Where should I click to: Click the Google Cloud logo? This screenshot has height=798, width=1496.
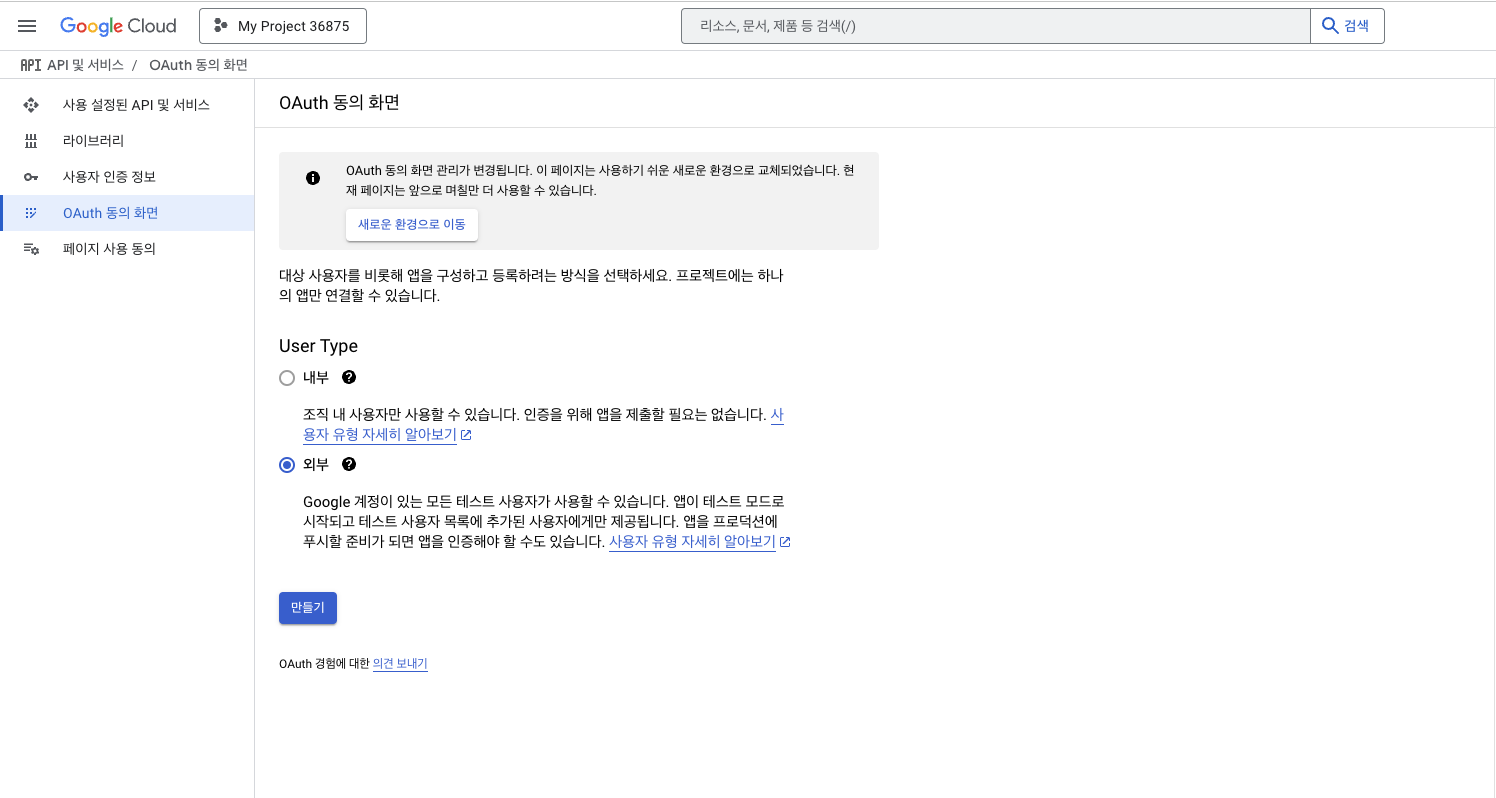click(118, 26)
